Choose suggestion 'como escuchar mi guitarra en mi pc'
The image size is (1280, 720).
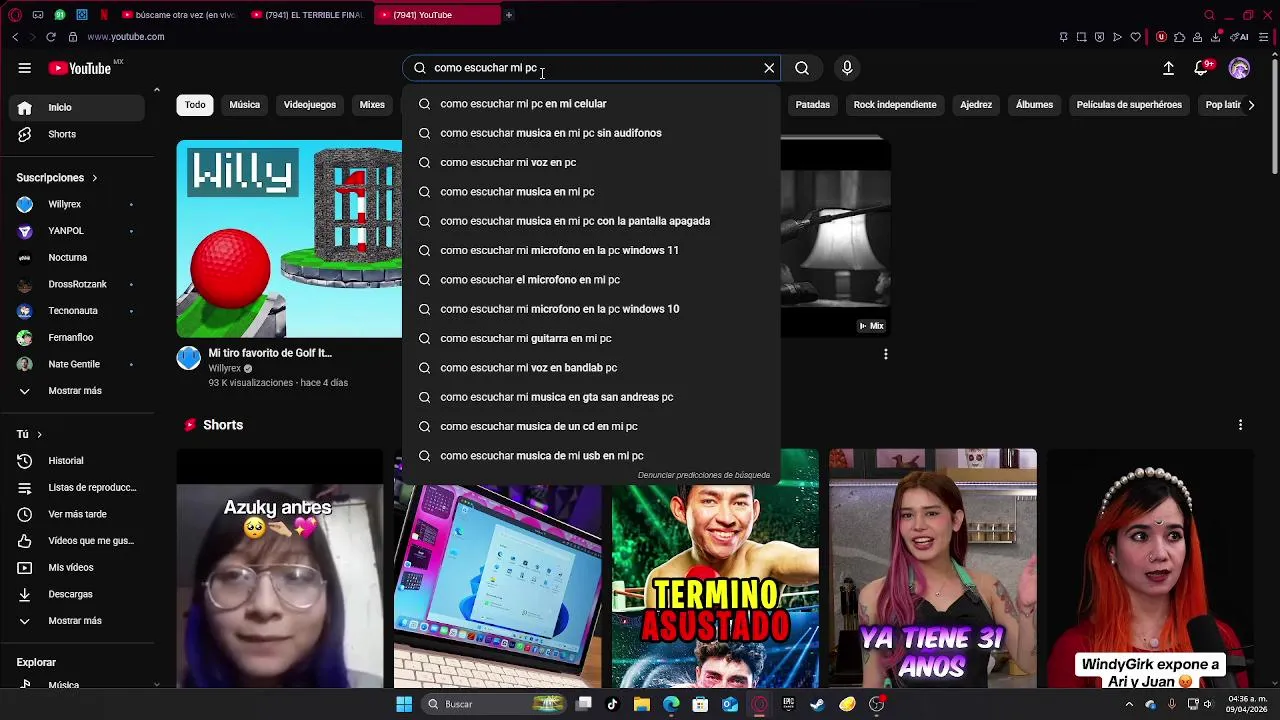(x=591, y=338)
